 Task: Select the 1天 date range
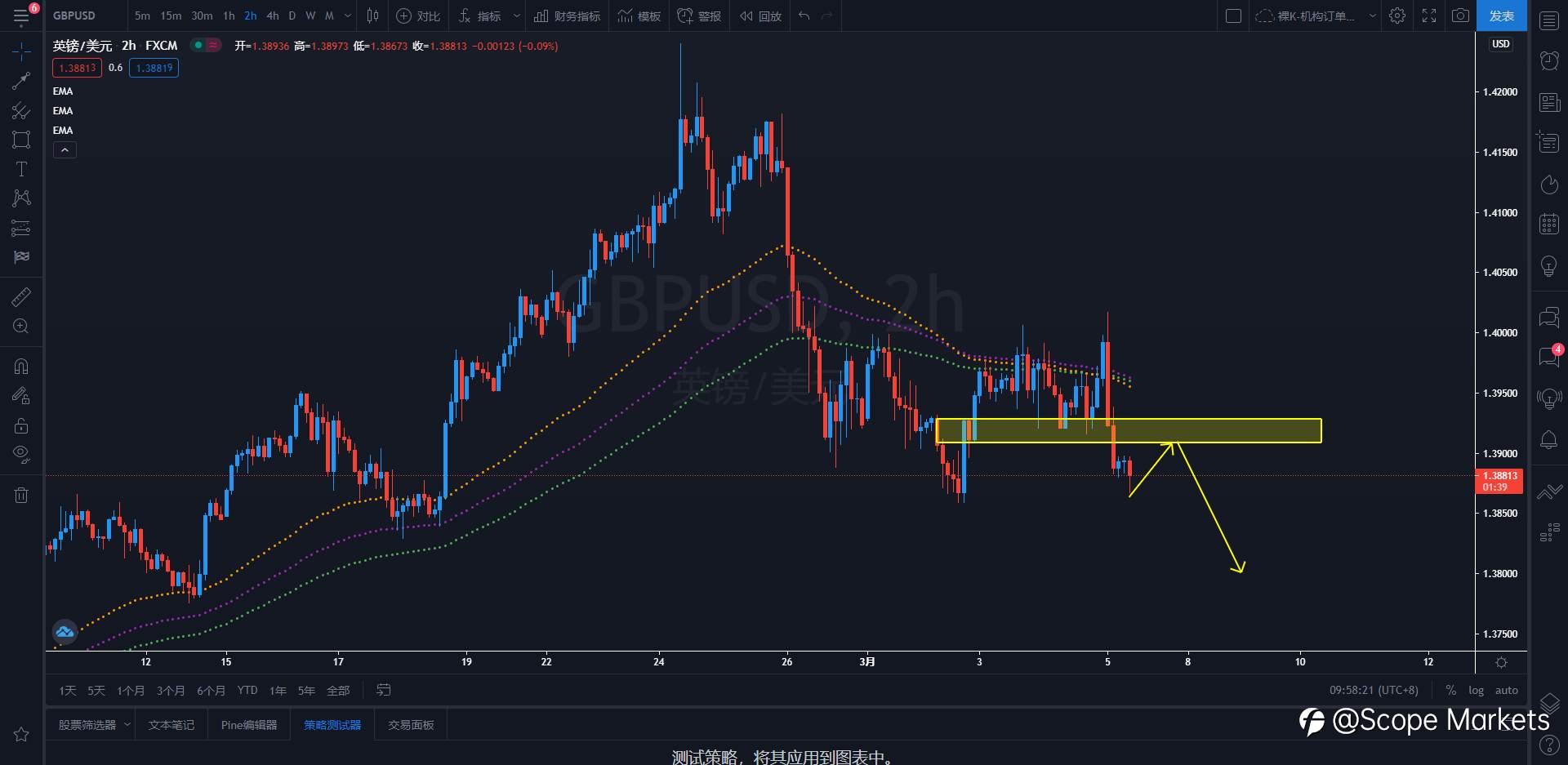(x=68, y=691)
